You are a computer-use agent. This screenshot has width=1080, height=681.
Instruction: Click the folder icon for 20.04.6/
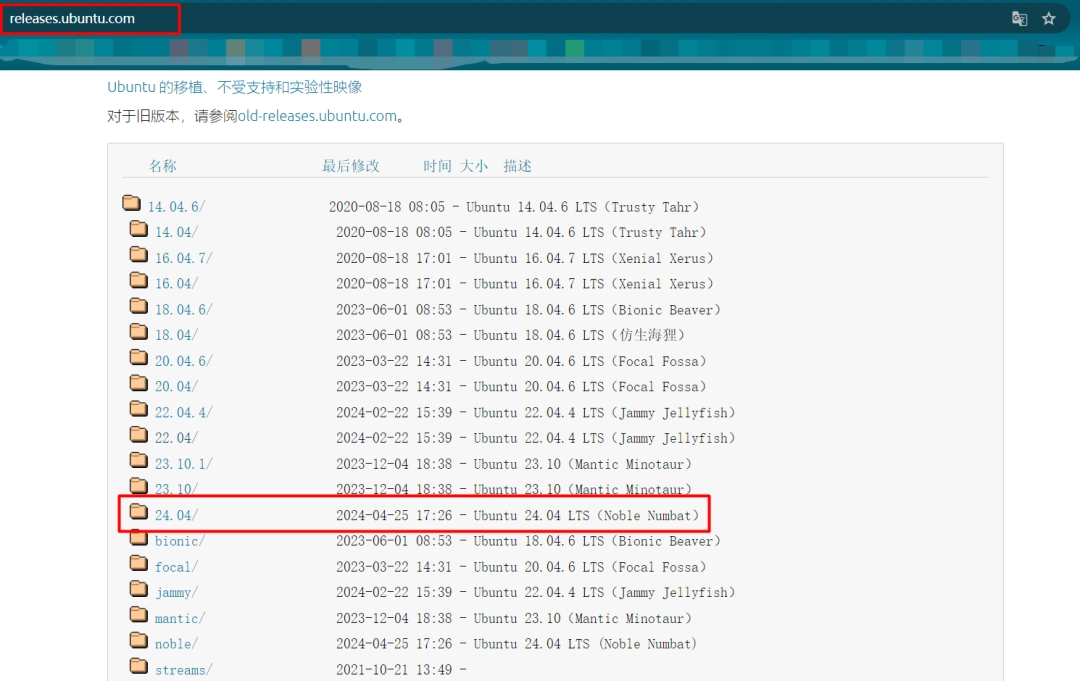point(138,357)
